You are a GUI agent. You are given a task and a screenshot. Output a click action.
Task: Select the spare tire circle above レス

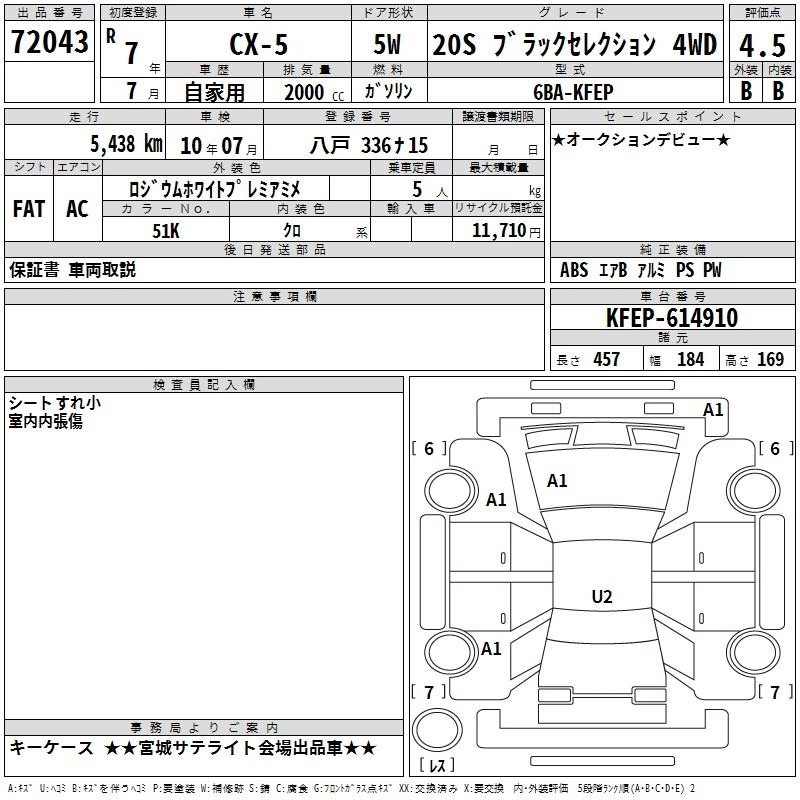pyautogui.click(x=437, y=730)
